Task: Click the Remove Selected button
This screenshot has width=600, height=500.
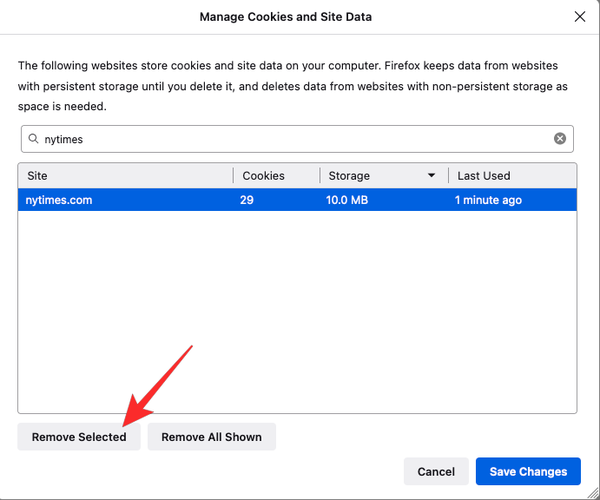Action: [x=79, y=436]
